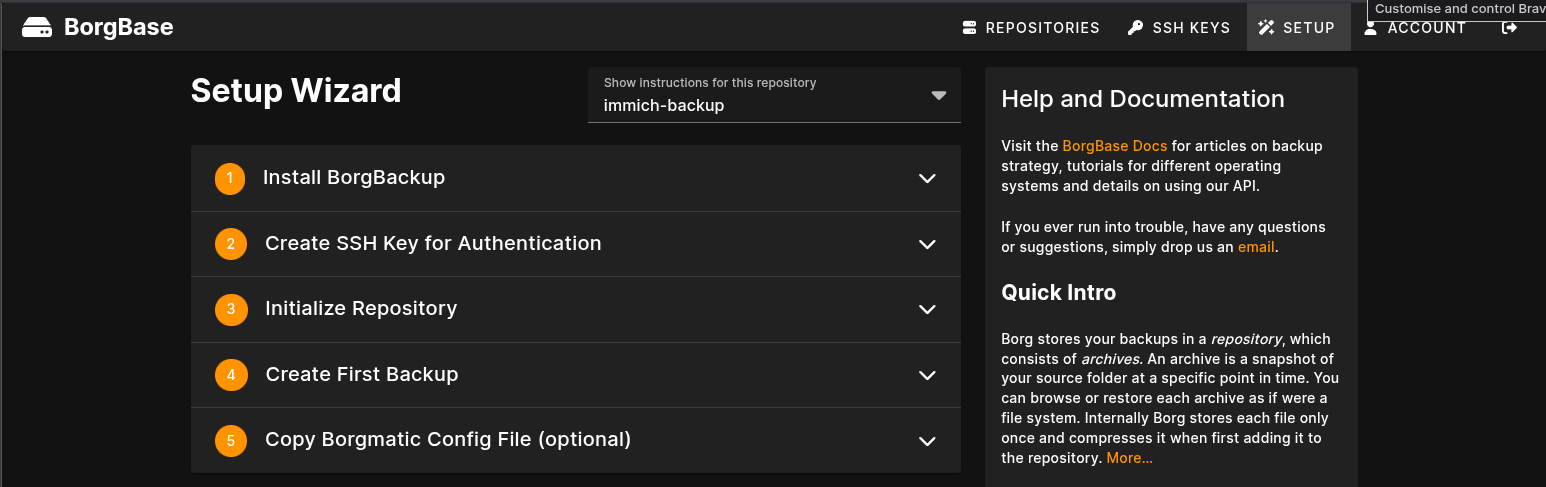The image size is (1546, 487).
Task: Open the Account menu
Action: (1415, 28)
